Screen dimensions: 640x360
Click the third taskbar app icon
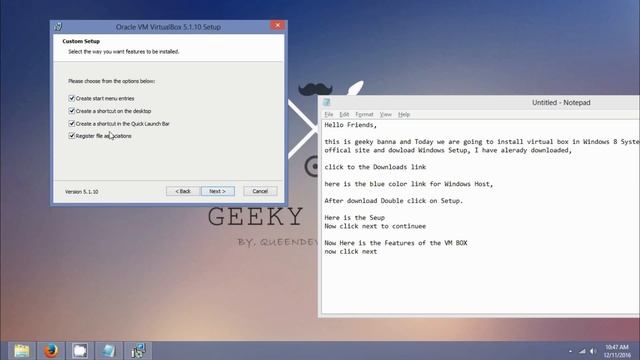point(80,351)
